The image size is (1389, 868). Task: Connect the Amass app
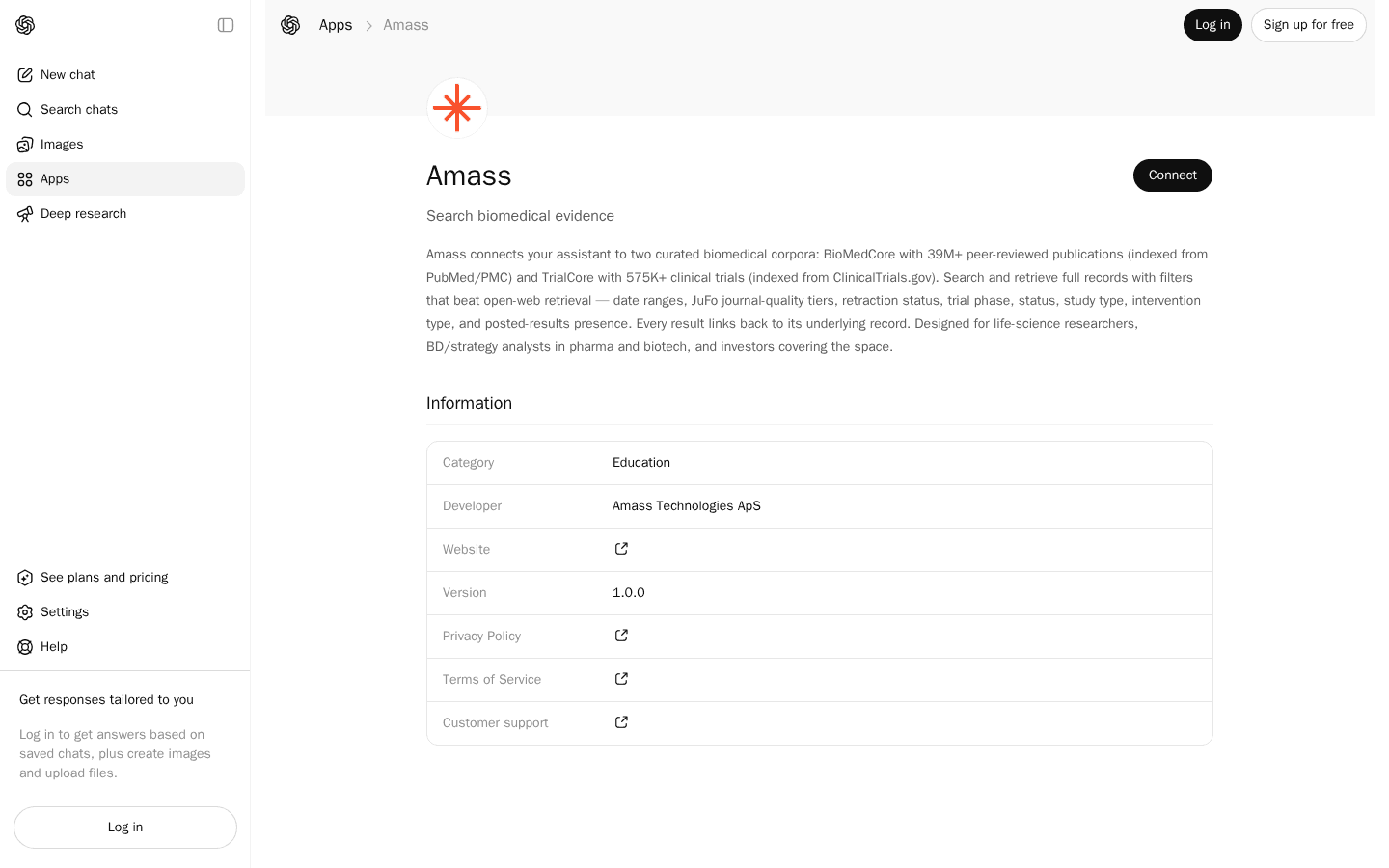click(x=1173, y=176)
